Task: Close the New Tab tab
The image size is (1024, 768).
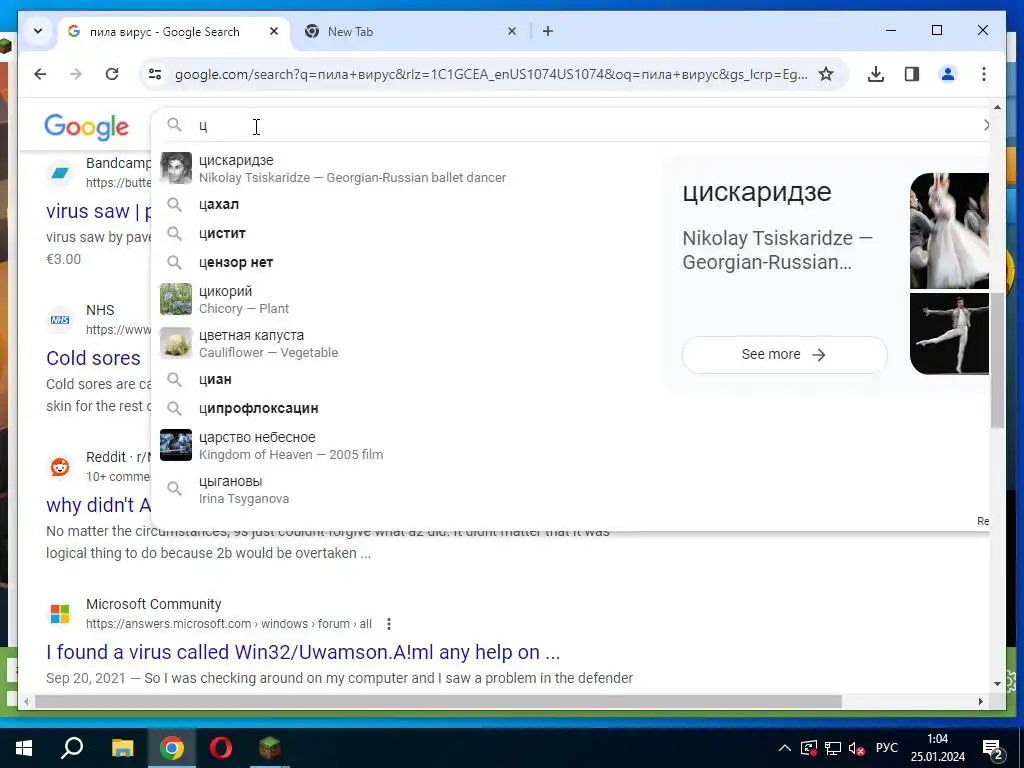Action: pos(512,31)
